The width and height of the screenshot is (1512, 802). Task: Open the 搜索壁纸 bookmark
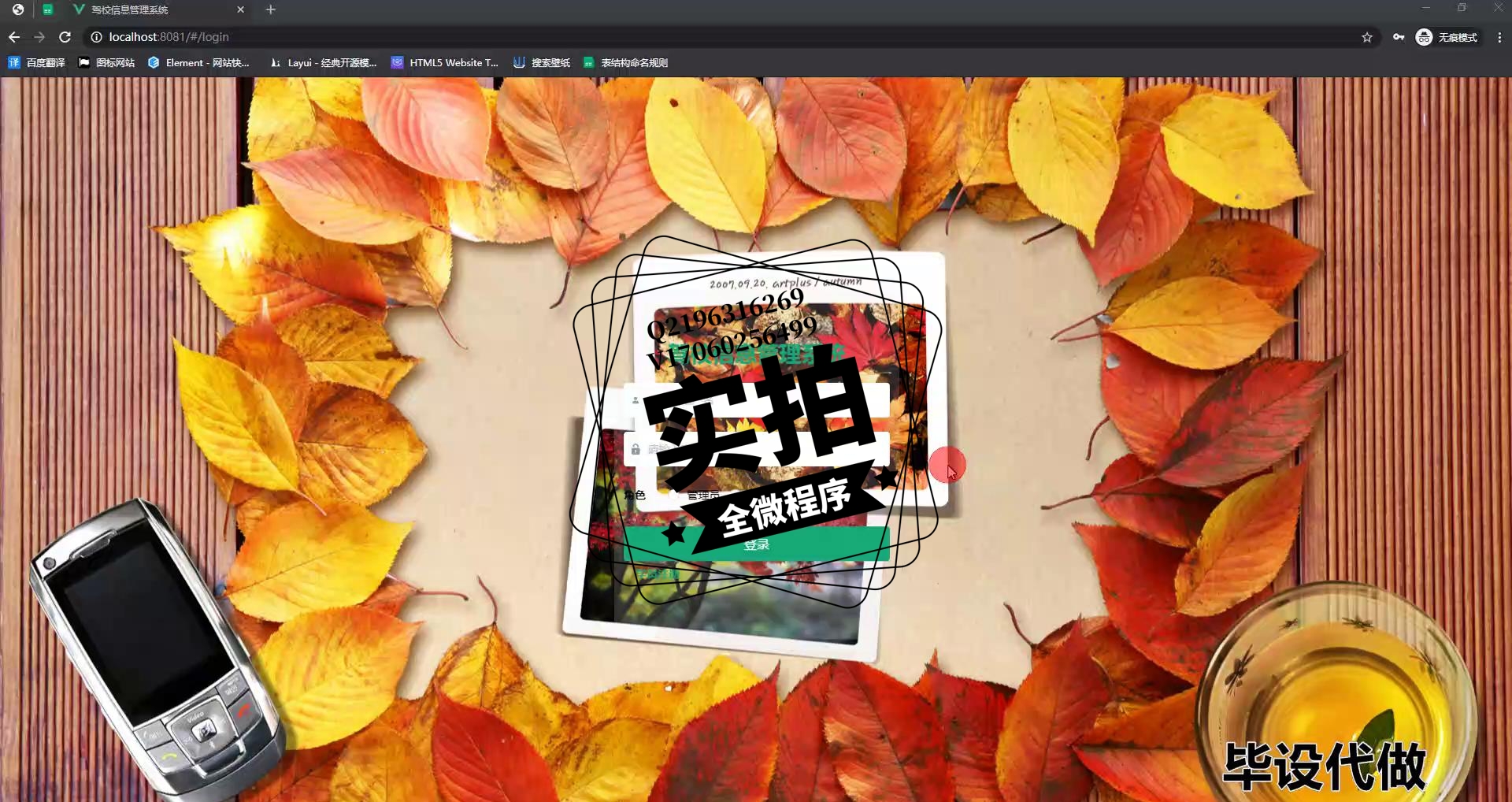(542, 62)
